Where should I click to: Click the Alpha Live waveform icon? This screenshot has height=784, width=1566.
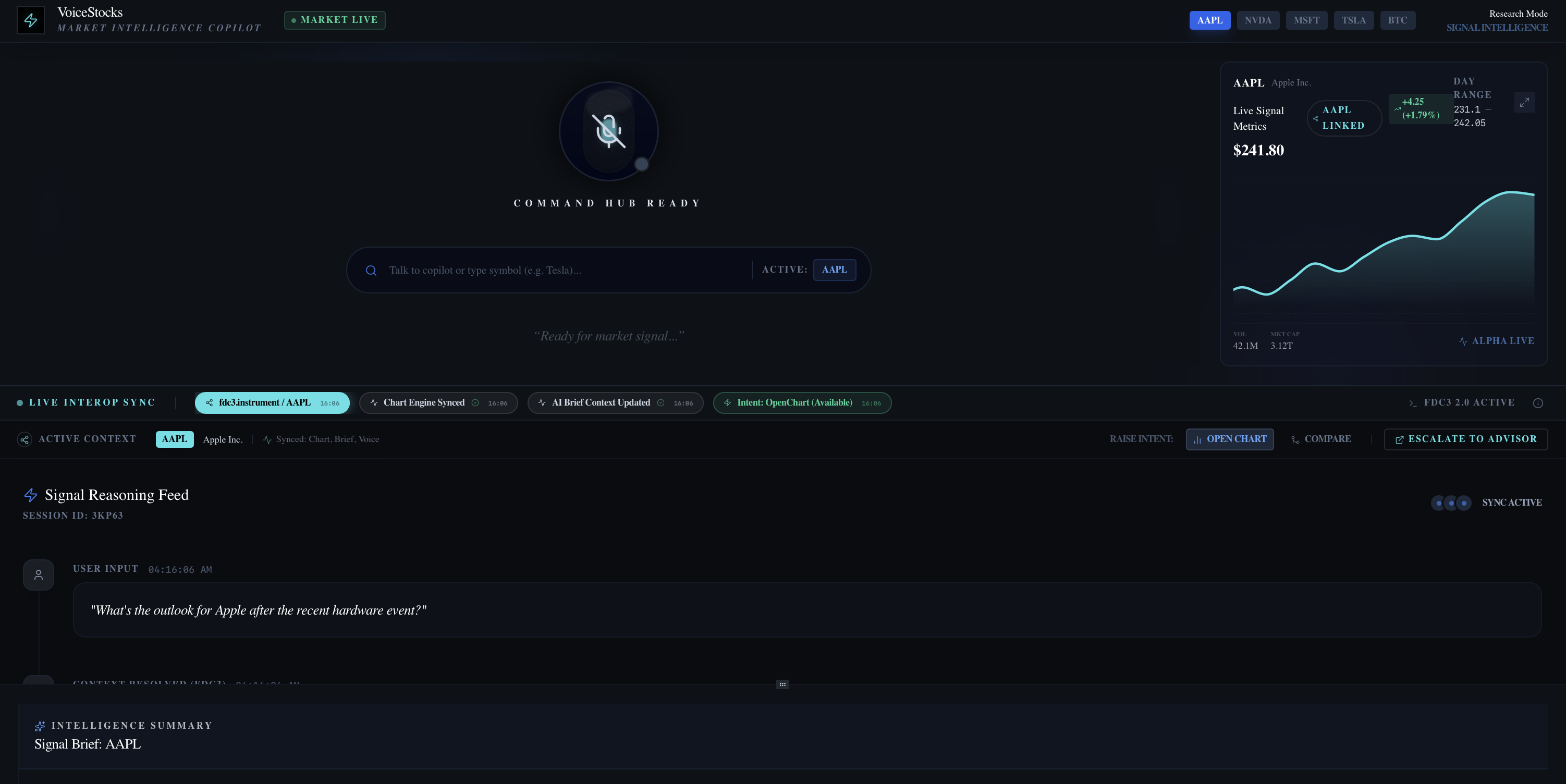pos(1463,341)
